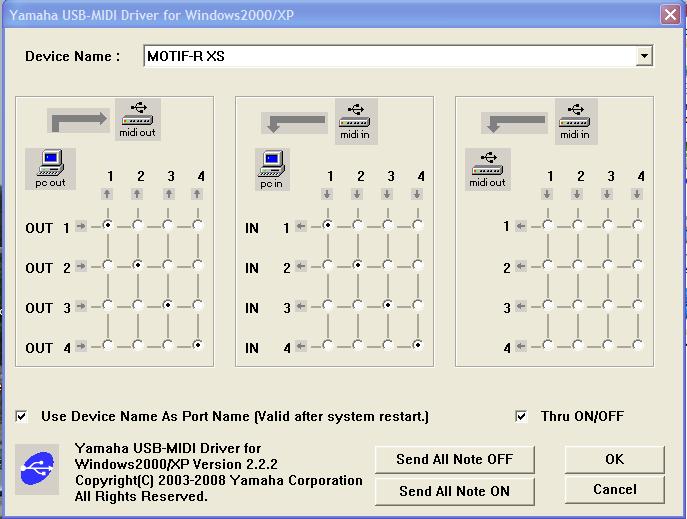Select thru row 4 column 4 radio button

(638, 345)
